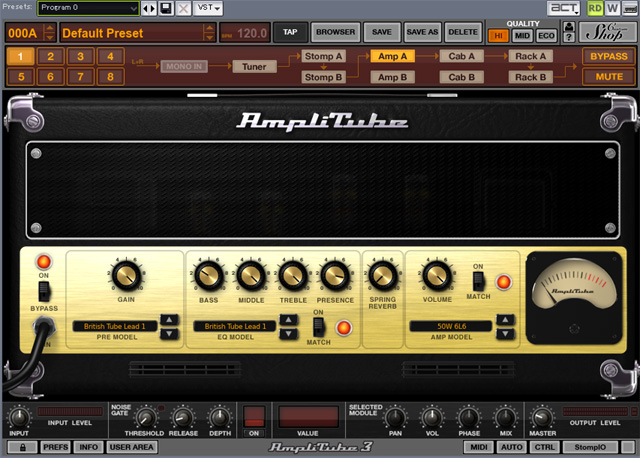
Task: Click the BASS knob
Action: (209, 276)
